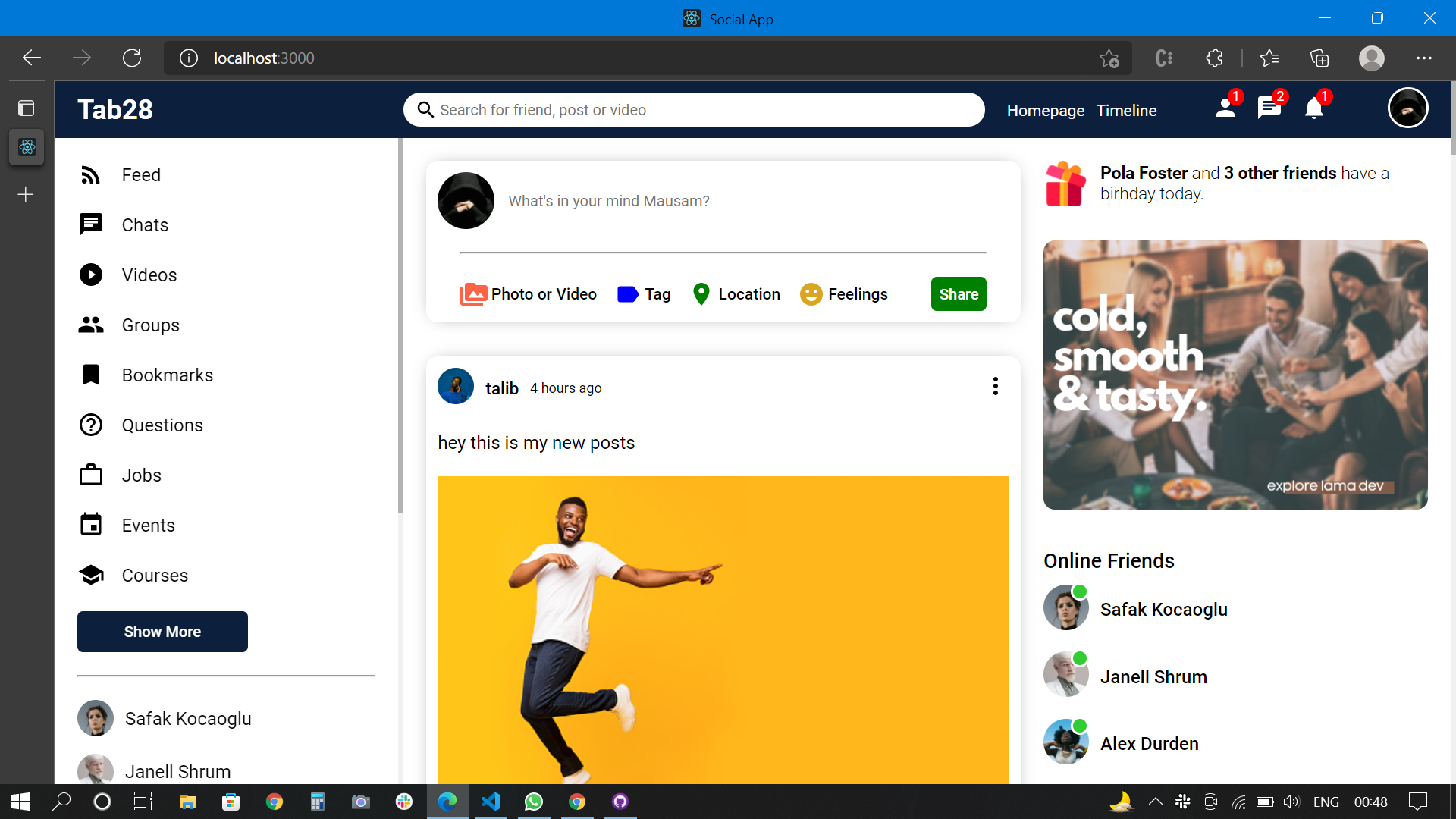Attach a Photo or Video to post

point(529,294)
